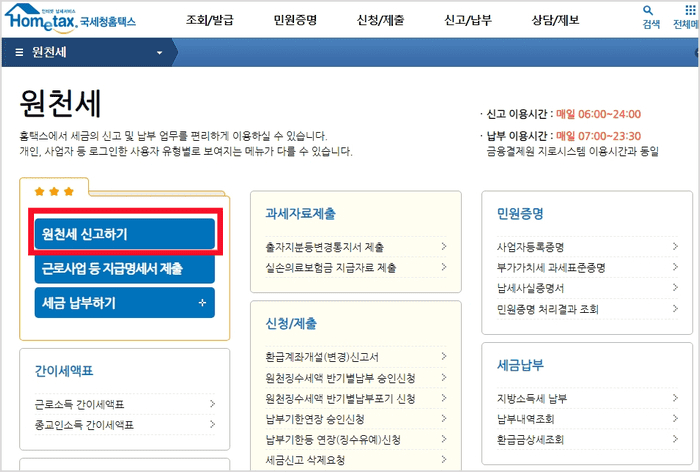Expand the 원천세 dropdown arrow

159,53
